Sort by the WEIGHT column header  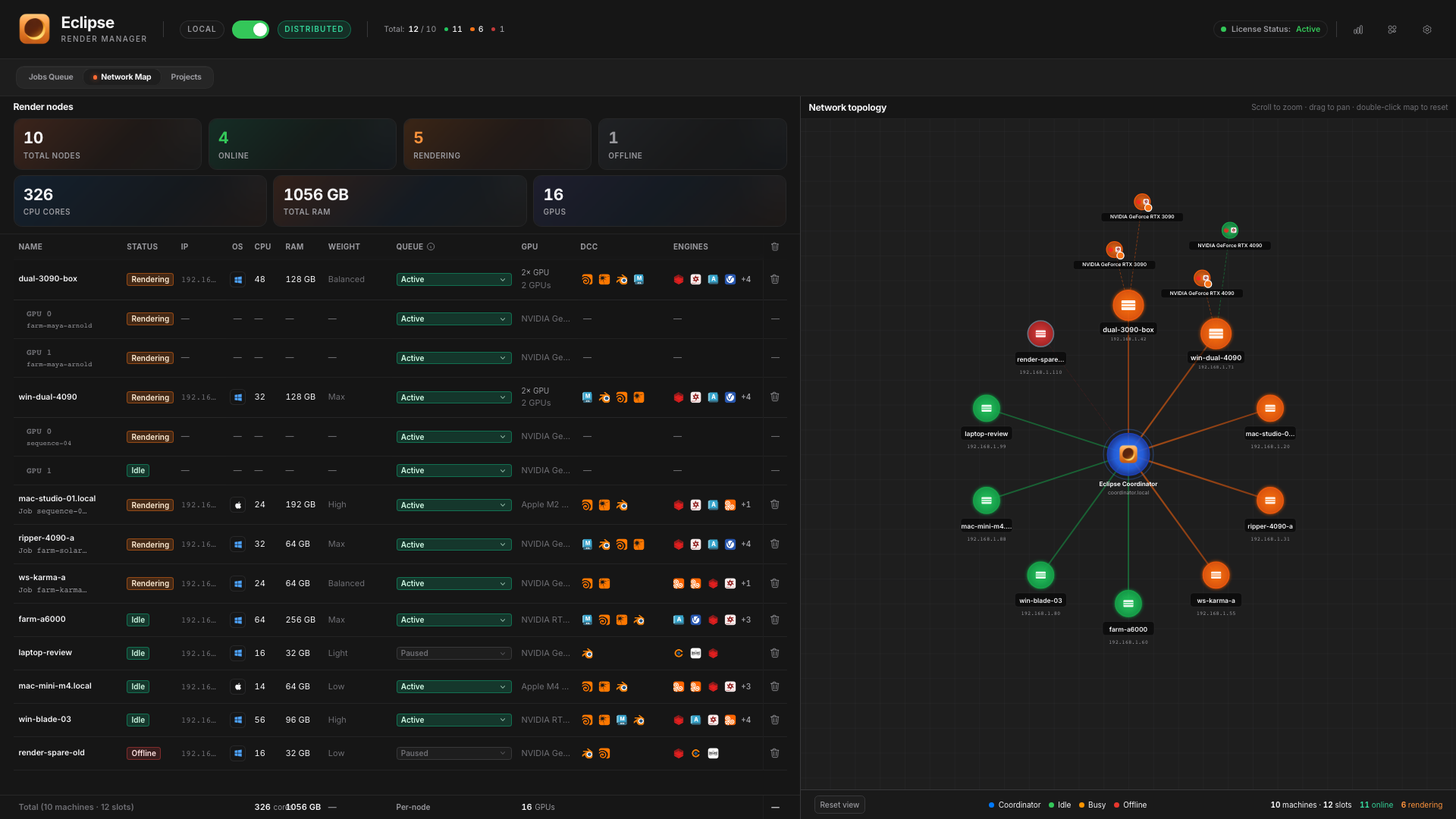point(344,246)
